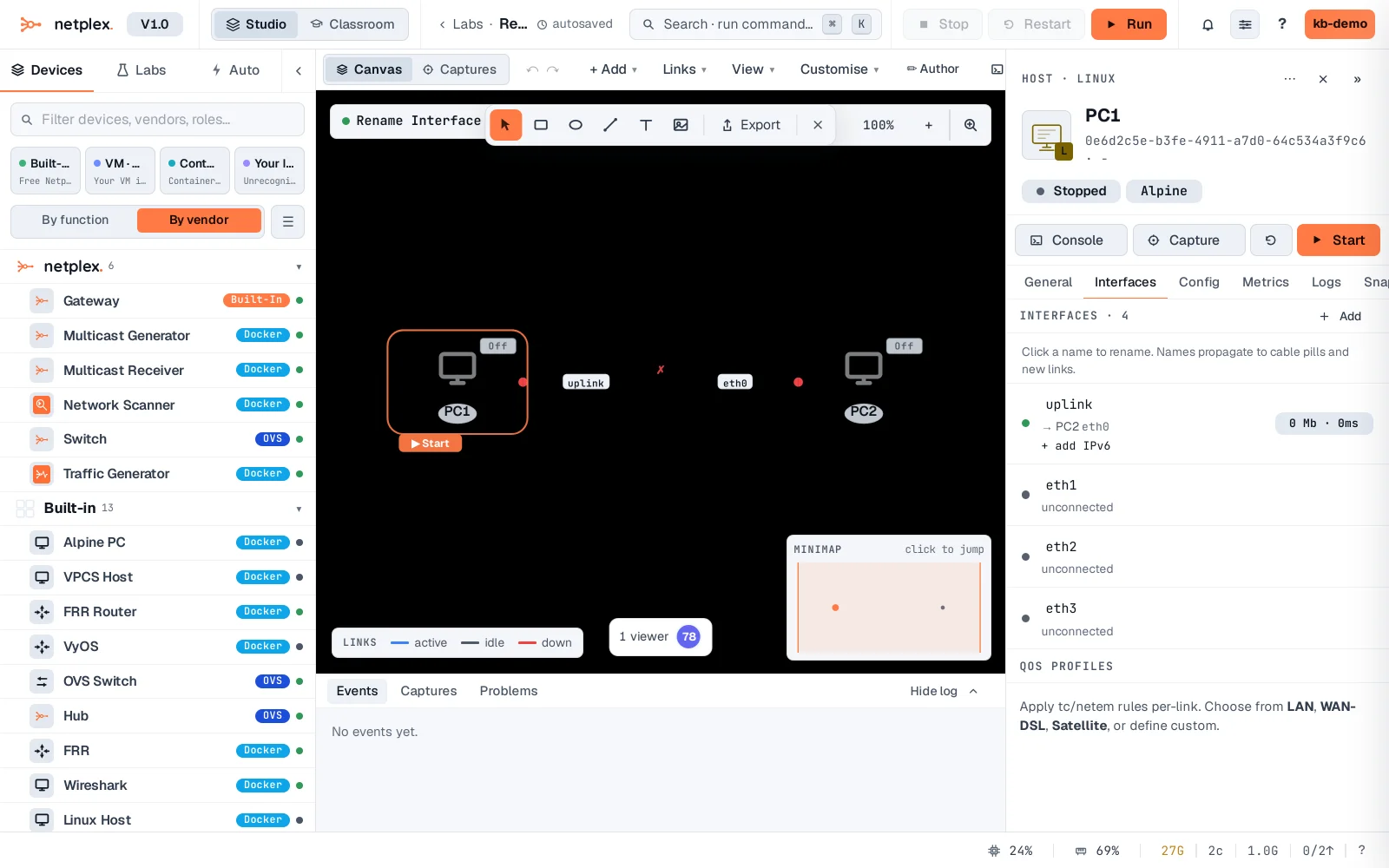The height and width of the screenshot is (868, 1389).
Task: Collapse the netplex vendor group
Action: (x=299, y=267)
